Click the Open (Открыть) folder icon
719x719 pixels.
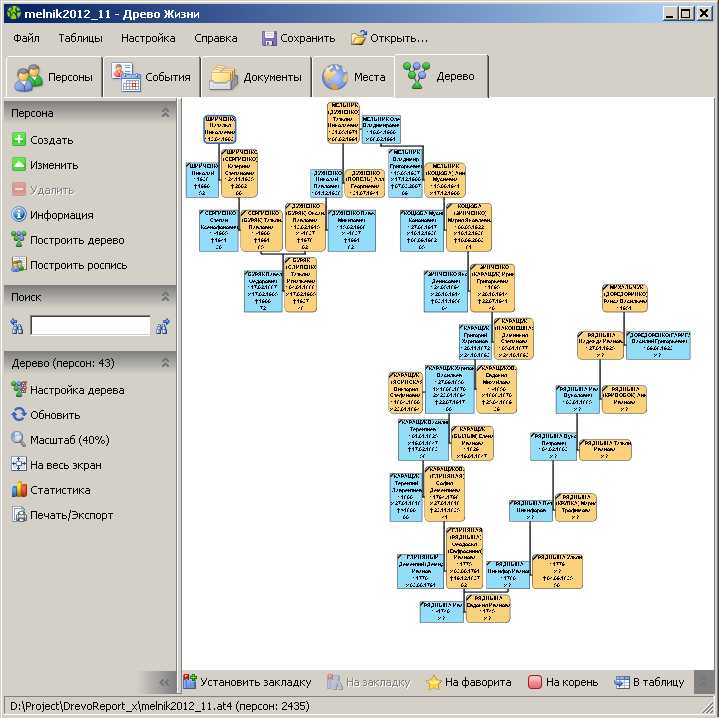(x=359, y=38)
